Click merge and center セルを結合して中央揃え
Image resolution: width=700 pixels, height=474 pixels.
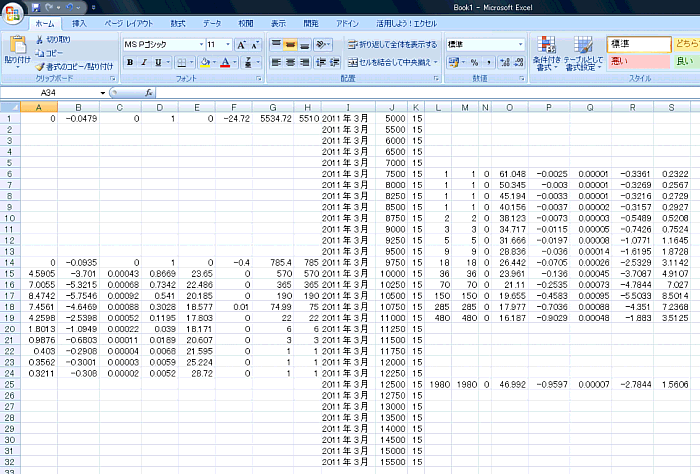(389, 62)
